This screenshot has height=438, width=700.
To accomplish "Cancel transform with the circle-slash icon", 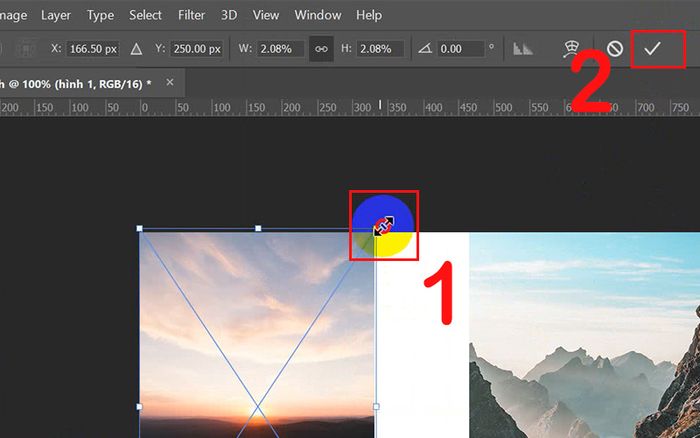I will (x=615, y=48).
